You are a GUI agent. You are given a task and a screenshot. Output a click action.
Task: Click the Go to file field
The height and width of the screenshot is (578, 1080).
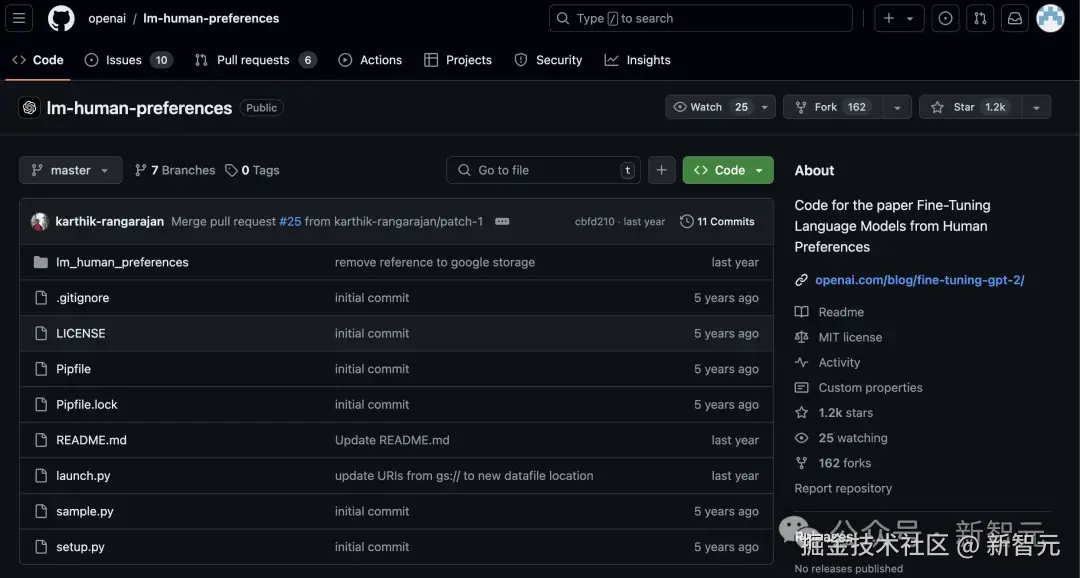(x=543, y=170)
